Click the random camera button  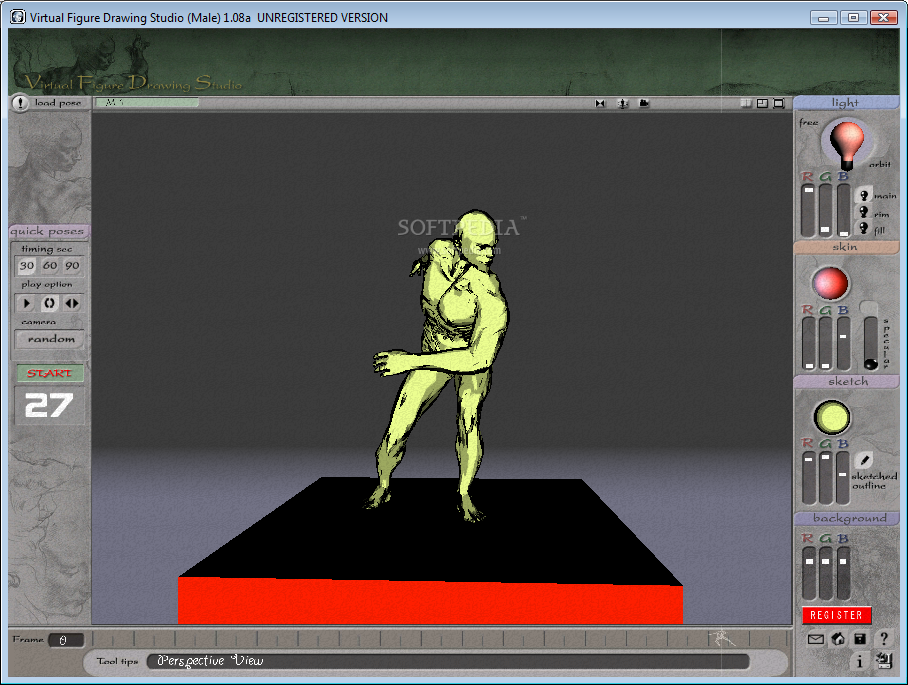tap(50, 339)
